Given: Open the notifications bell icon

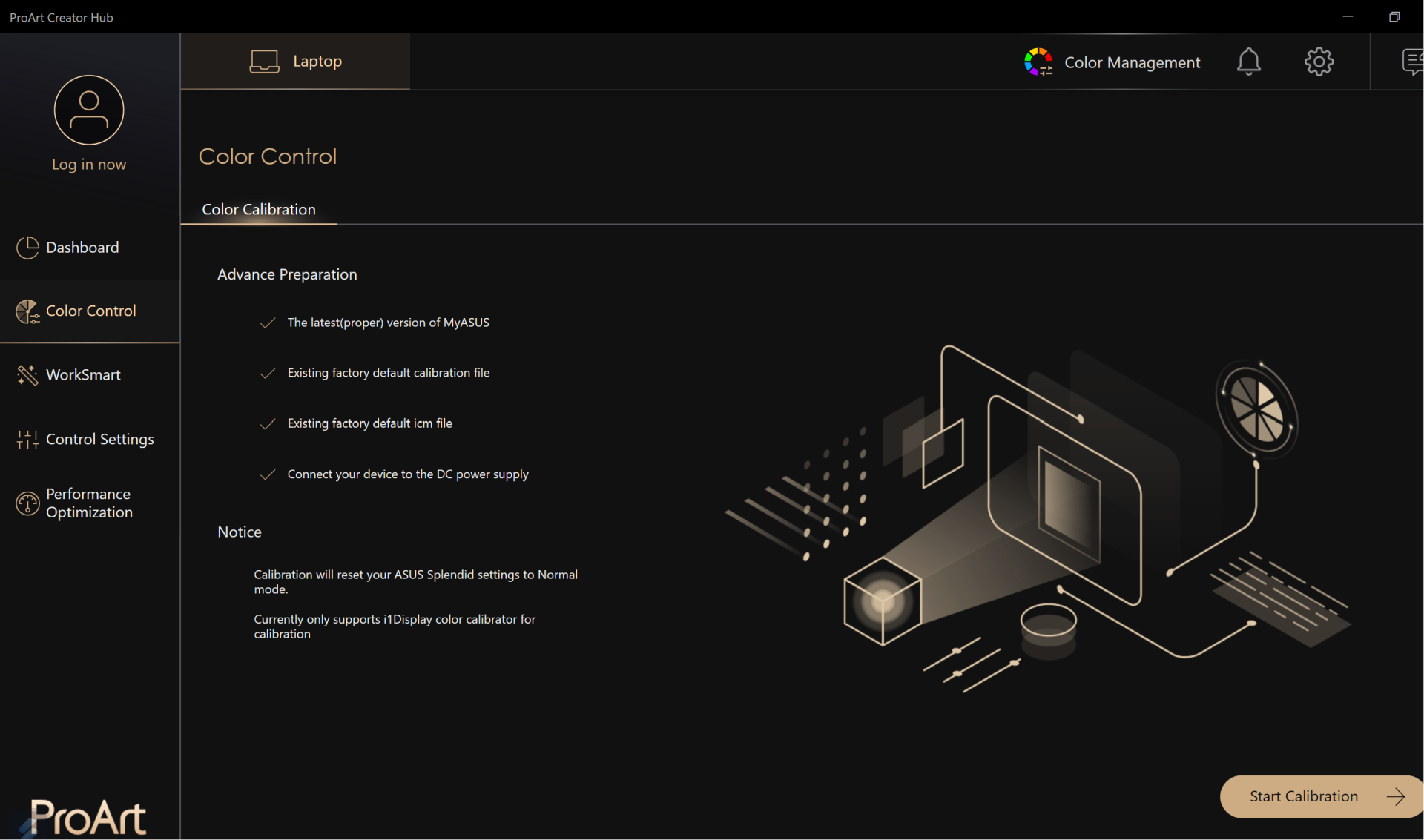Looking at the screenshot, I should (x=1248, y=62).
